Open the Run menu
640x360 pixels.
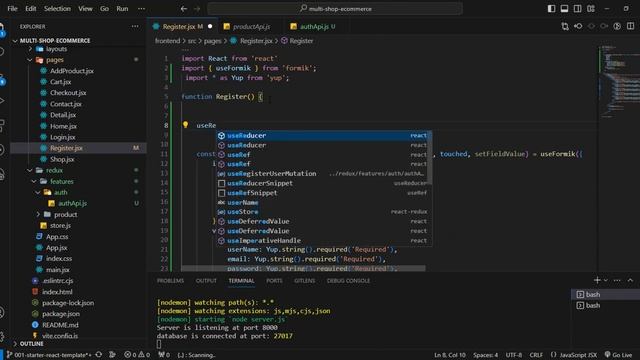pyautogui.click(x=122, y=9)
